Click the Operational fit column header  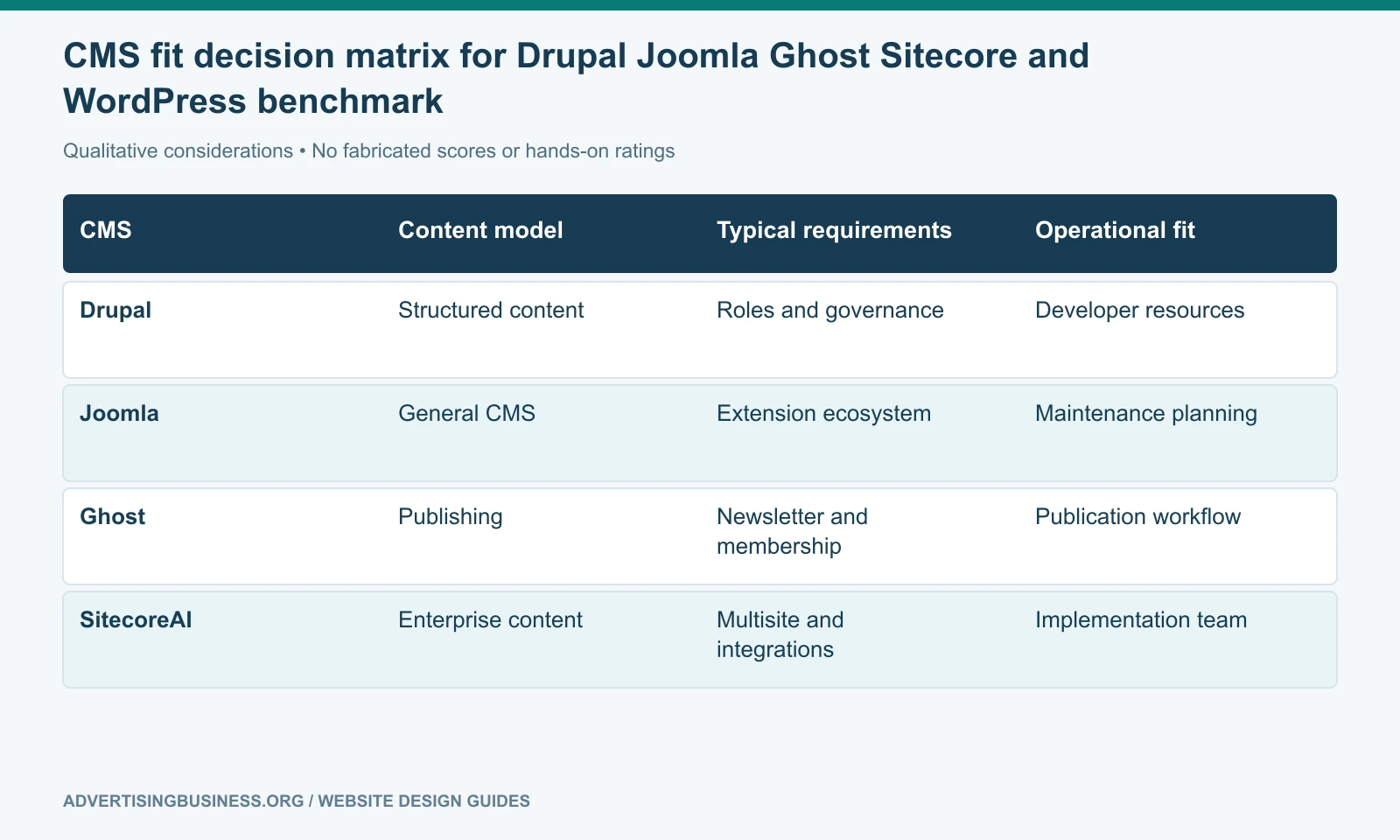(1115, 230)
